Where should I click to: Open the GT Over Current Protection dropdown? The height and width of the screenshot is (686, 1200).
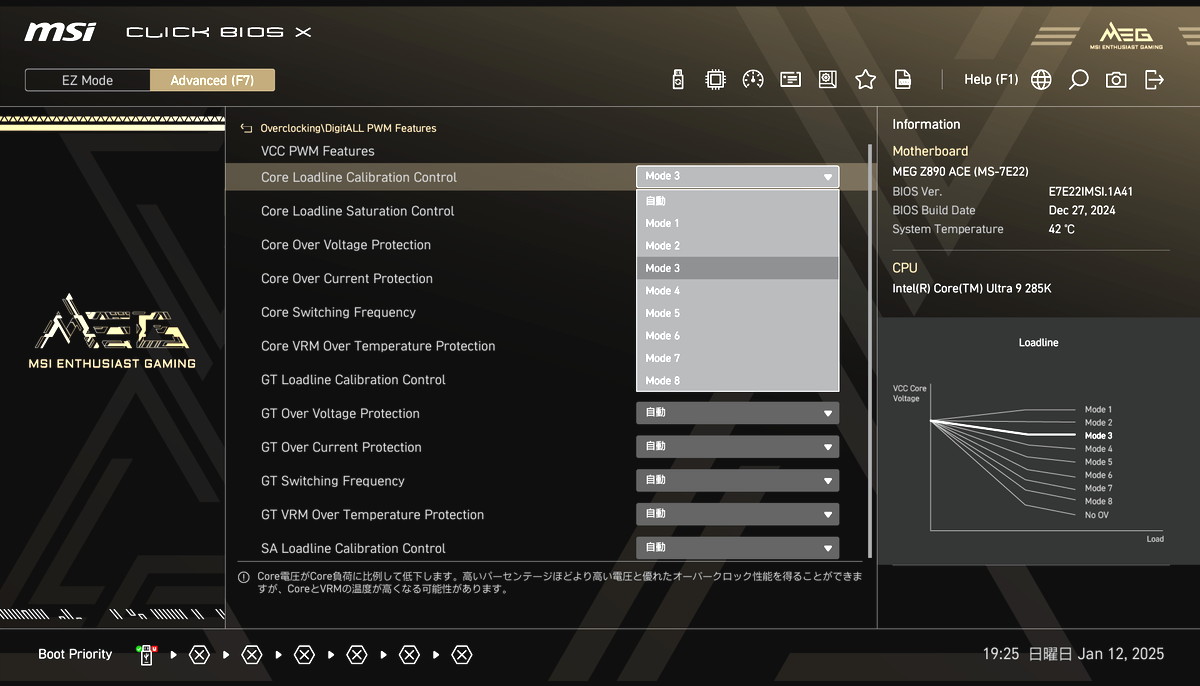click(x=738, y=447)
